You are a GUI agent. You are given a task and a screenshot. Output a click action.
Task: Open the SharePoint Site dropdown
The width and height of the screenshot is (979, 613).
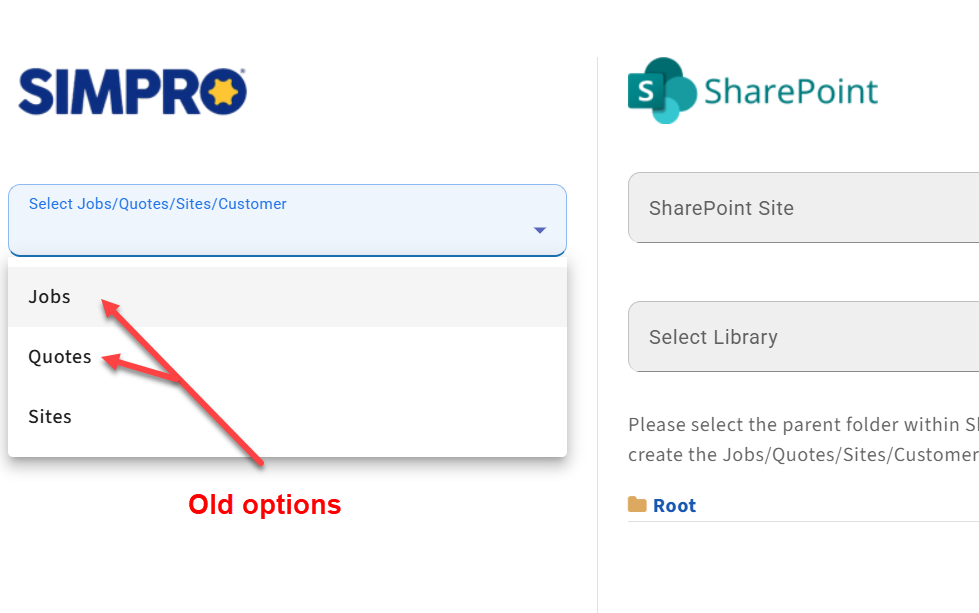coord(803,208)
